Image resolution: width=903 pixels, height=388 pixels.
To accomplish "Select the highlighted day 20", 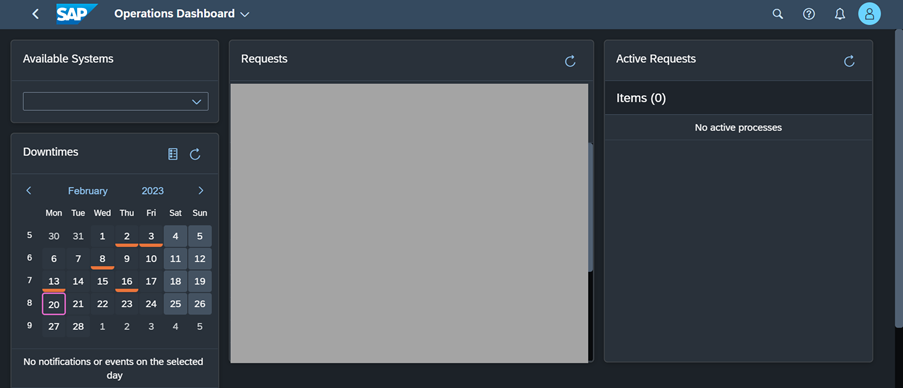I will click(54, 304).
